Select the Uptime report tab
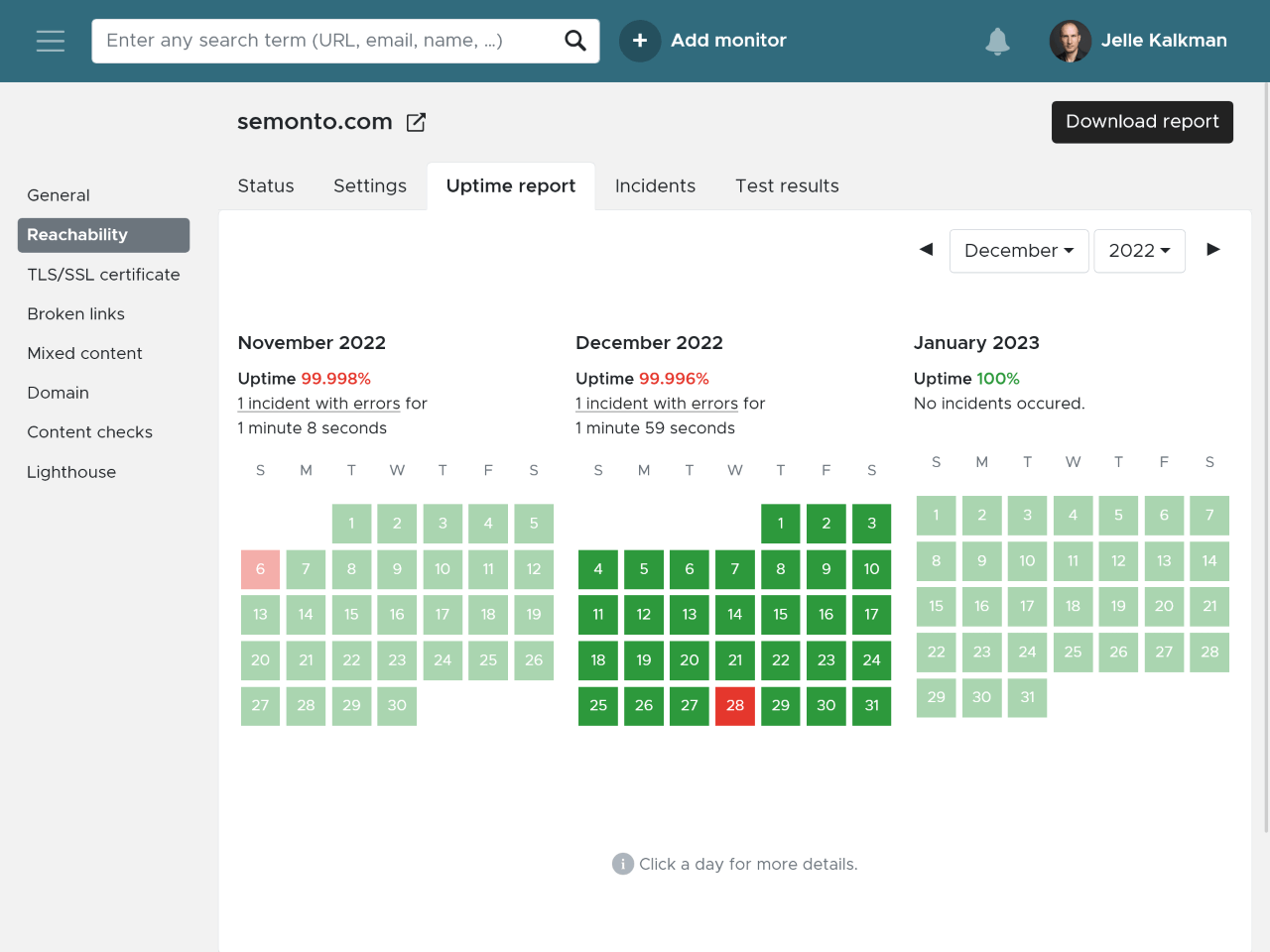The width and height of the screenshot is (1270, 952). pos(511,185)
